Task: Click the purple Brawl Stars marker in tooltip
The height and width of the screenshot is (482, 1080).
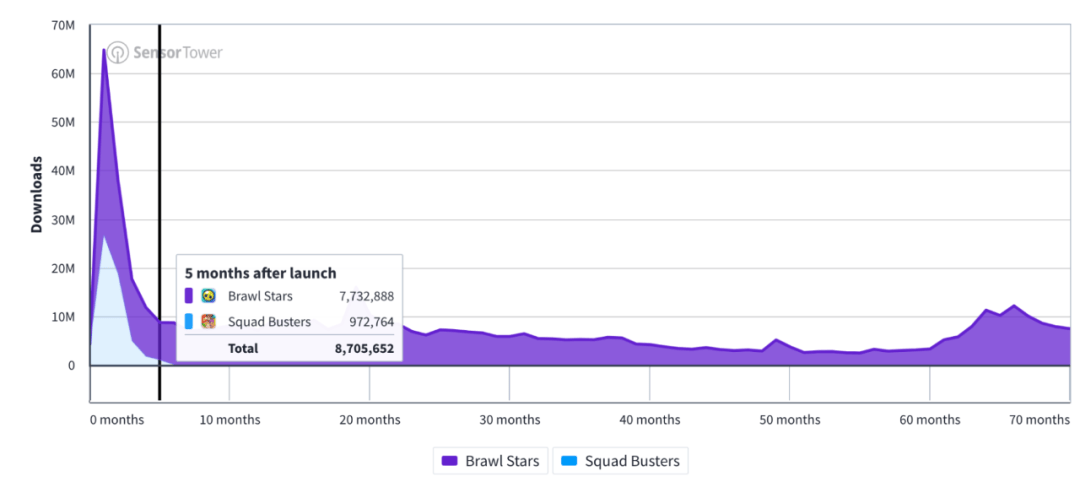Action: pyautogui.click(x=189, y=296)
